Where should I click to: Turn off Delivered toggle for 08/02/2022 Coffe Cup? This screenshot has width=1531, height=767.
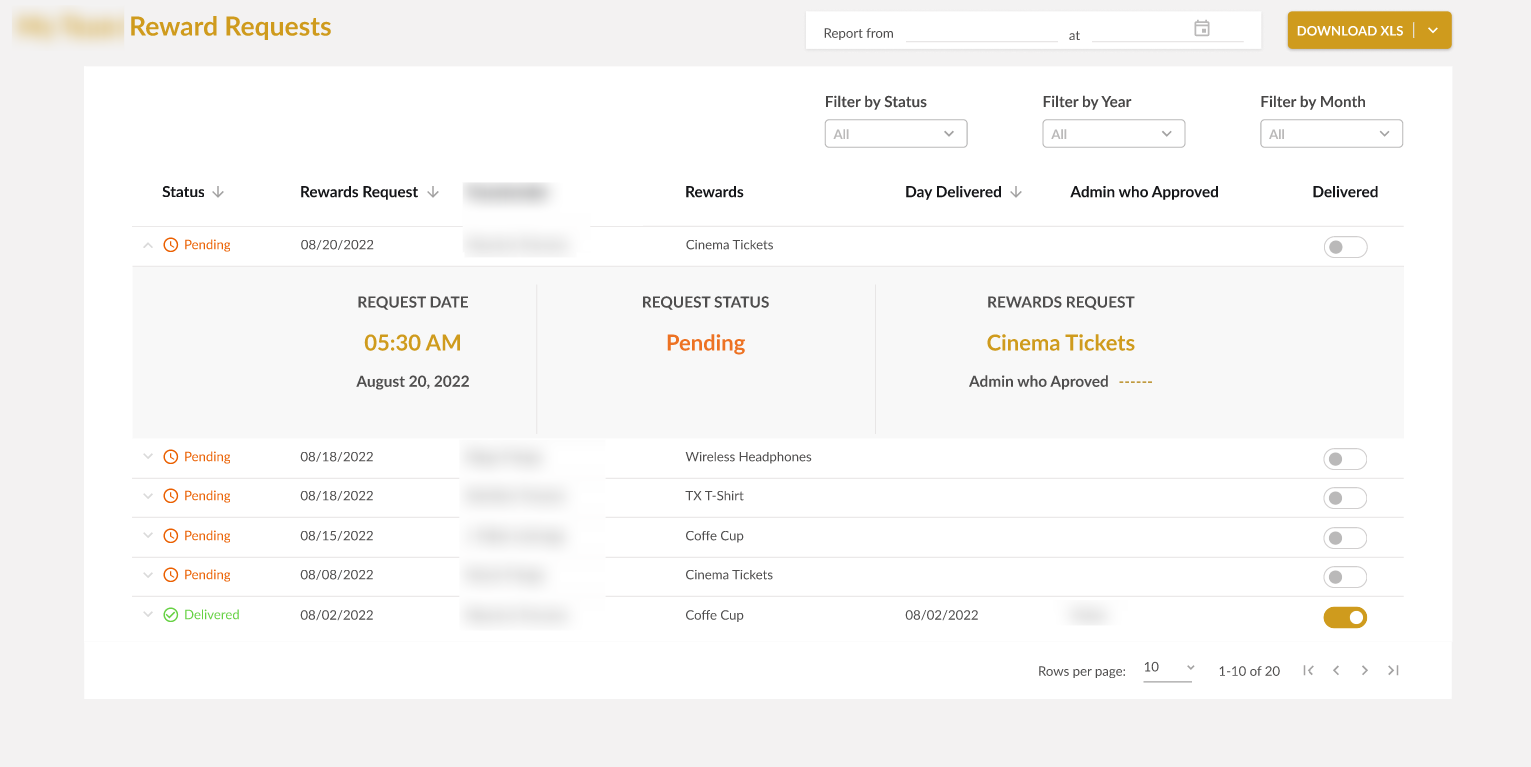(x=1344, y=618)
